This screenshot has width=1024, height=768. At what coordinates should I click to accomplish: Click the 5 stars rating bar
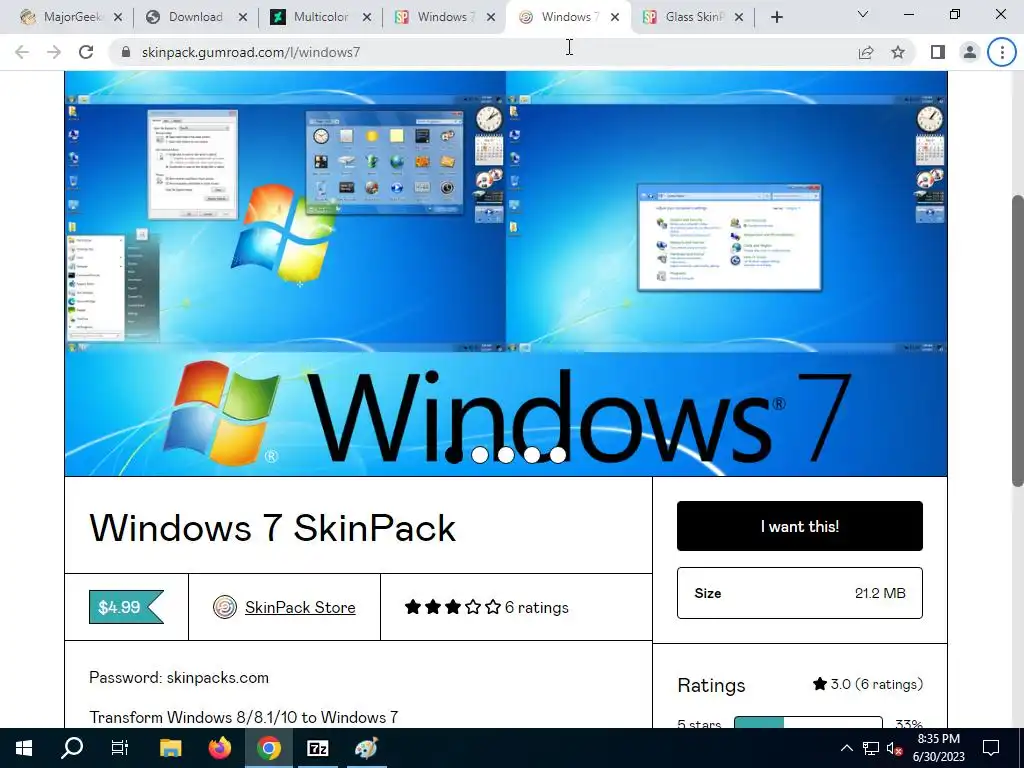click(808, 722)
